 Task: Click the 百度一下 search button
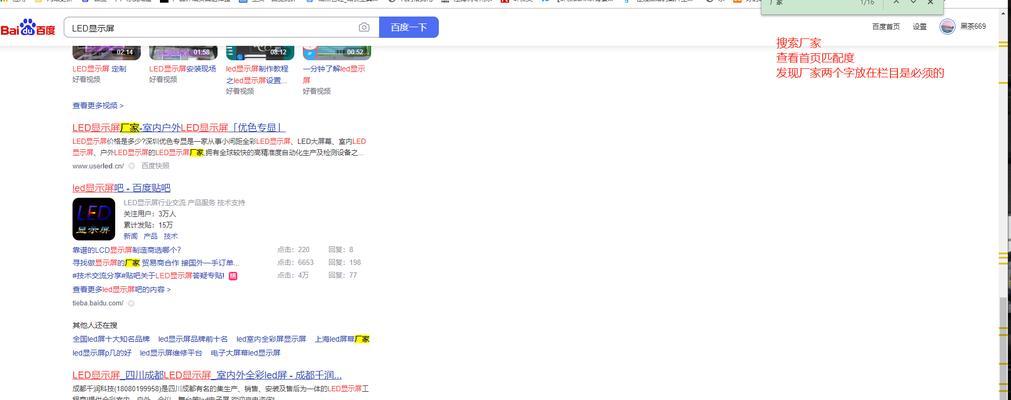point(409,28)
